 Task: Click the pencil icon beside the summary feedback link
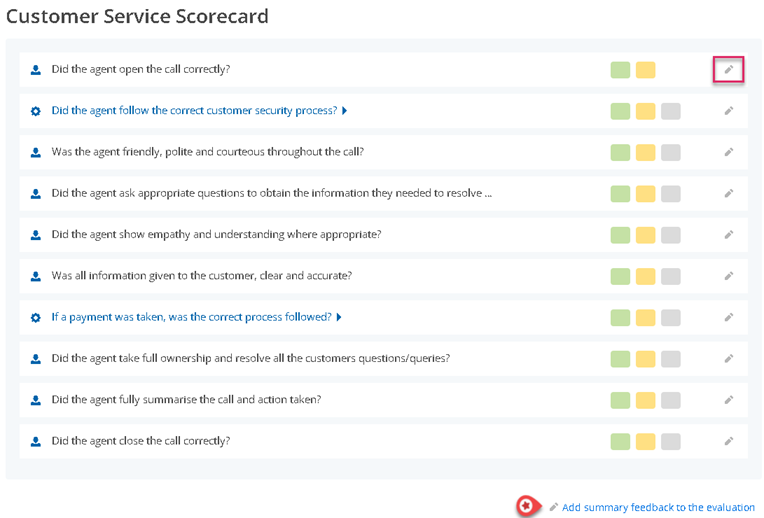553,507
